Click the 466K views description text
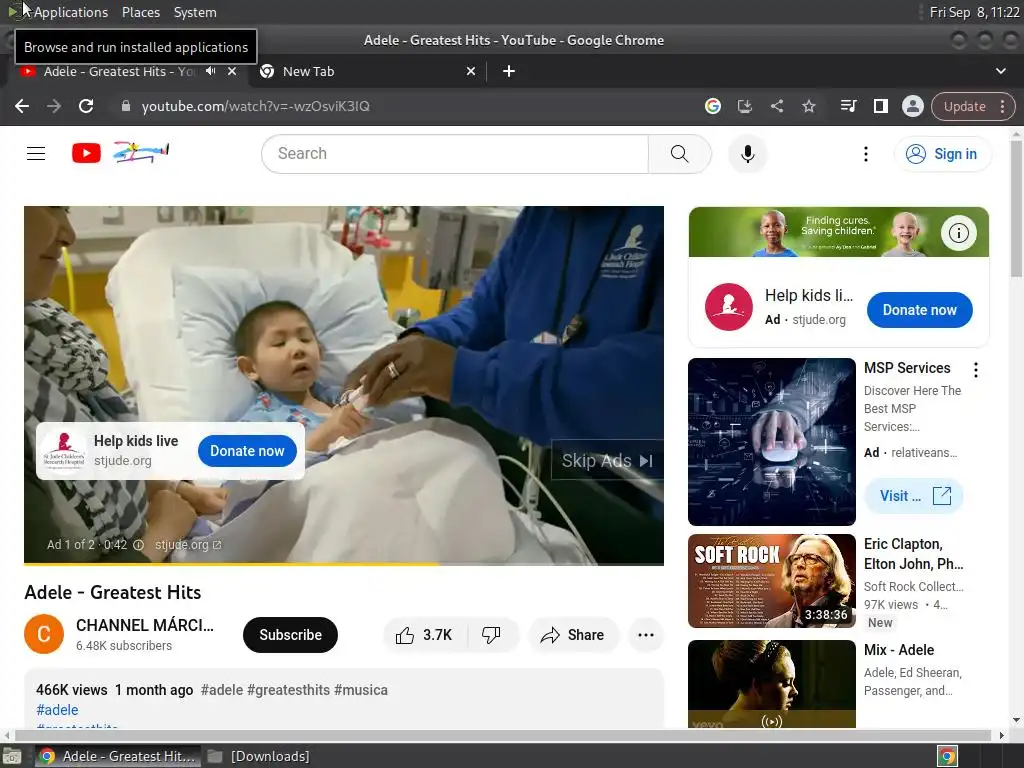The image size is (1024, 768). click(71, 690)
